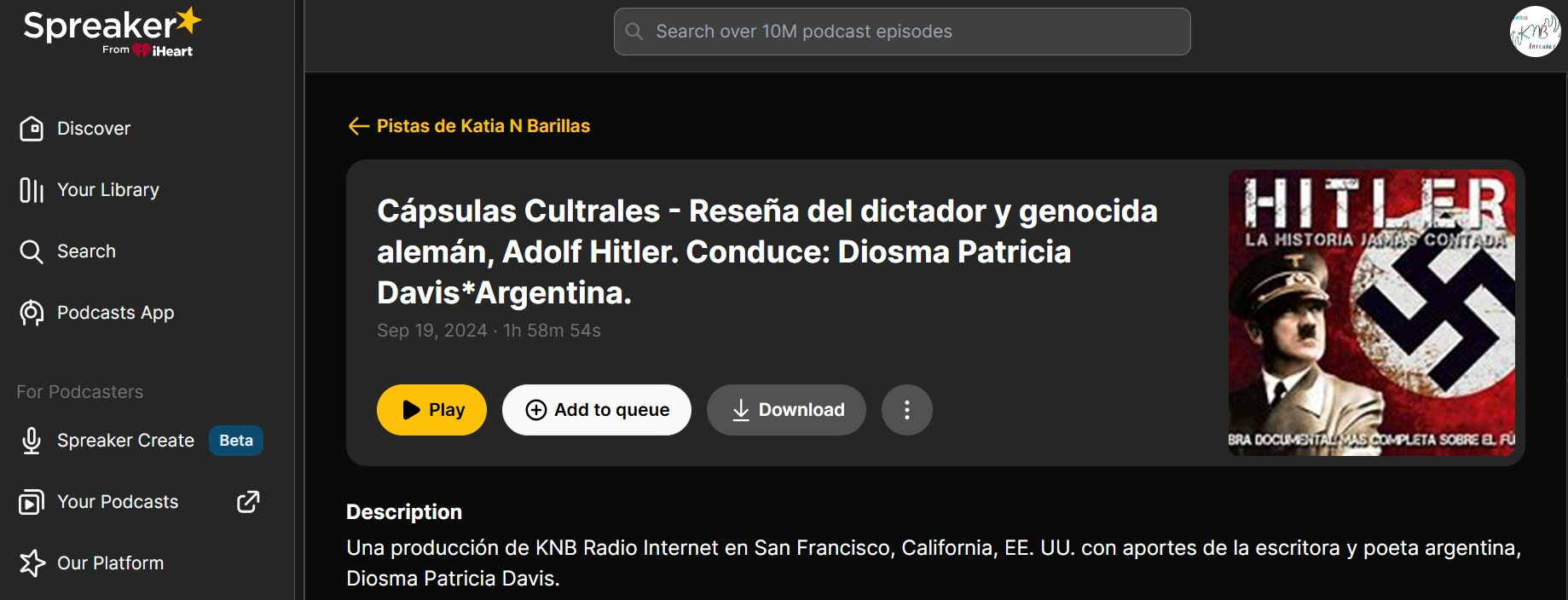Play the episode
This screenshot has width=1568, height=600.
(431, 410)
